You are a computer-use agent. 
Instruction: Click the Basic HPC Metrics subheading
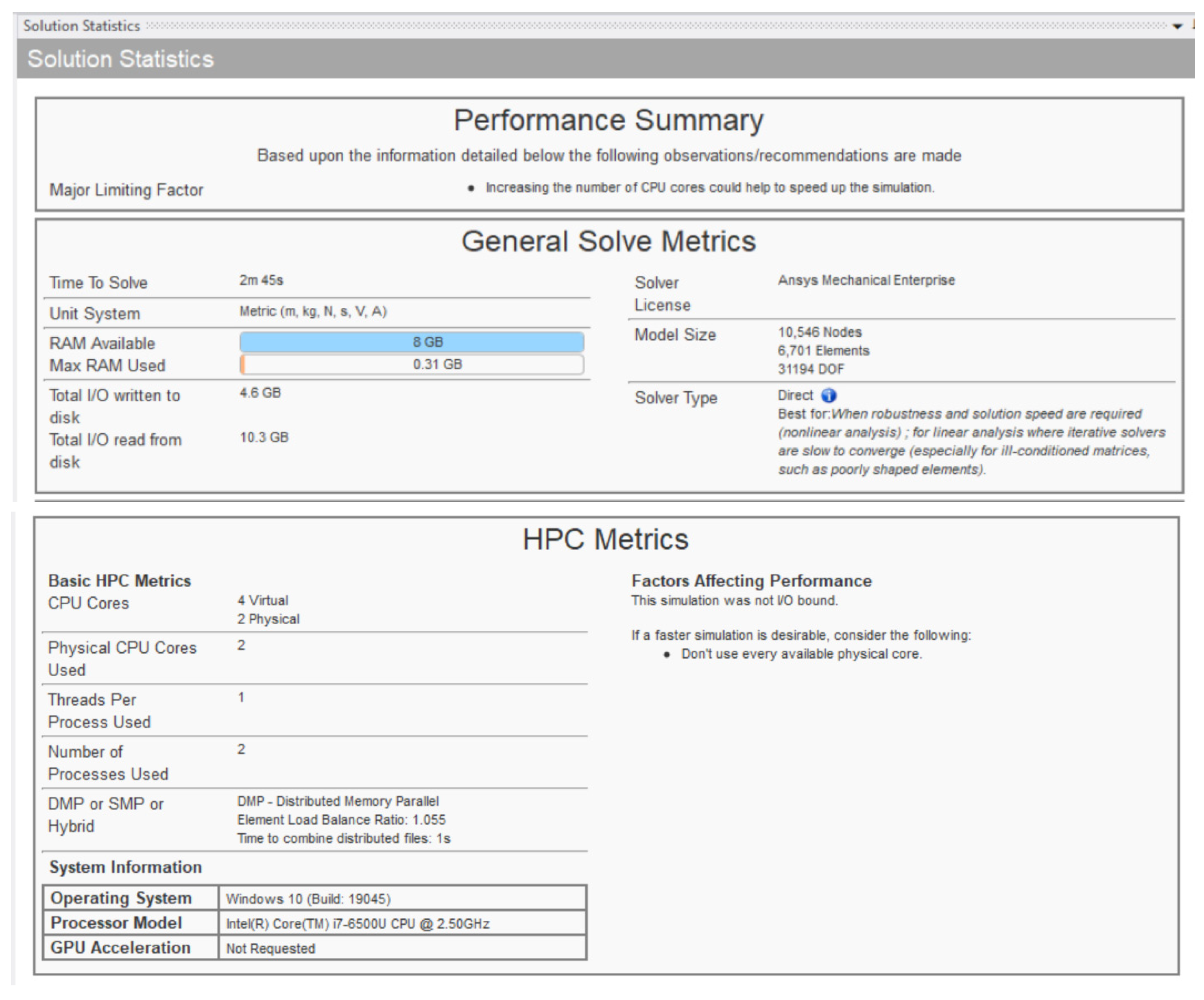[119, 580]
